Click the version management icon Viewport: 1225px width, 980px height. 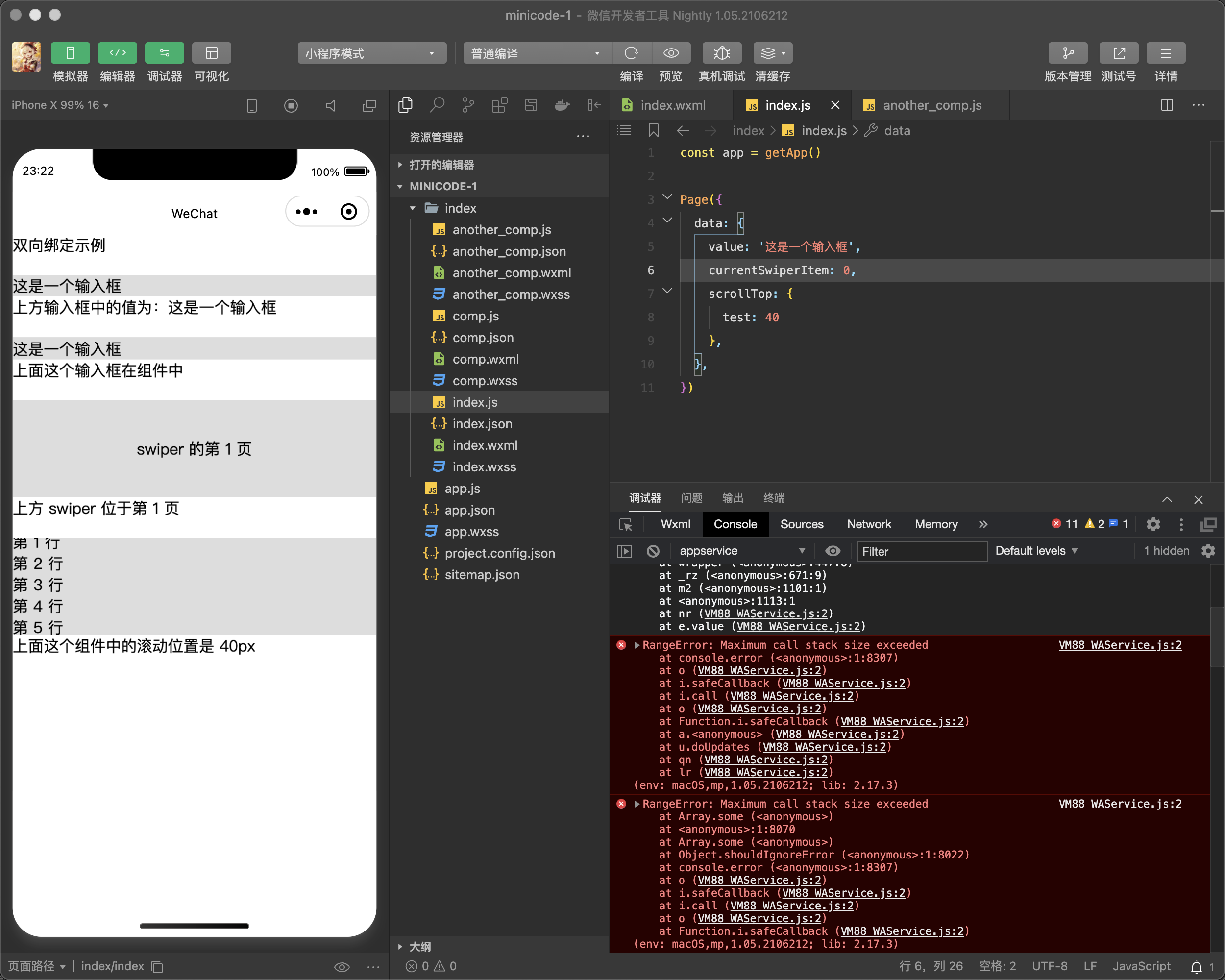tap(1068, 53)
